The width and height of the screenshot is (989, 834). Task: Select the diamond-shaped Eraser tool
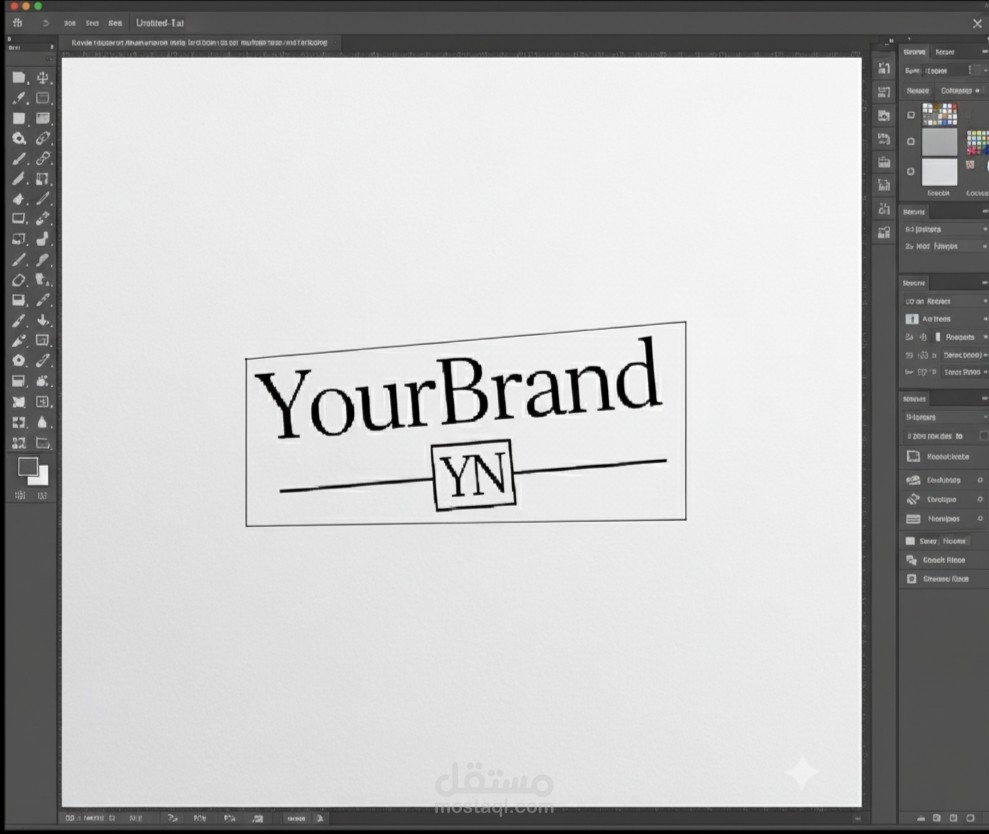18,279
